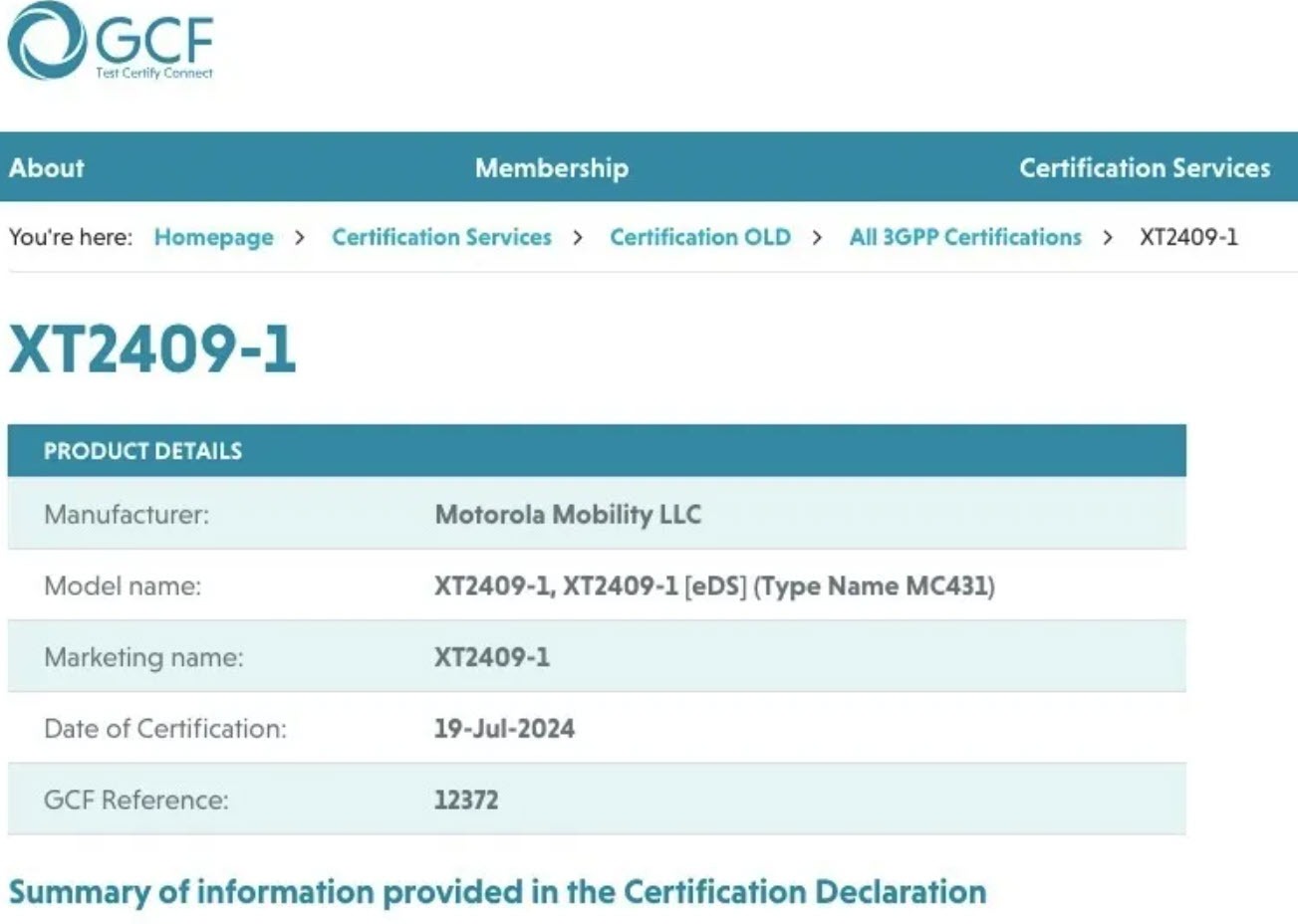The height and width of the screenshot is (924, 1298).
Task: Click the GCF logo
Action: (111, 41)
